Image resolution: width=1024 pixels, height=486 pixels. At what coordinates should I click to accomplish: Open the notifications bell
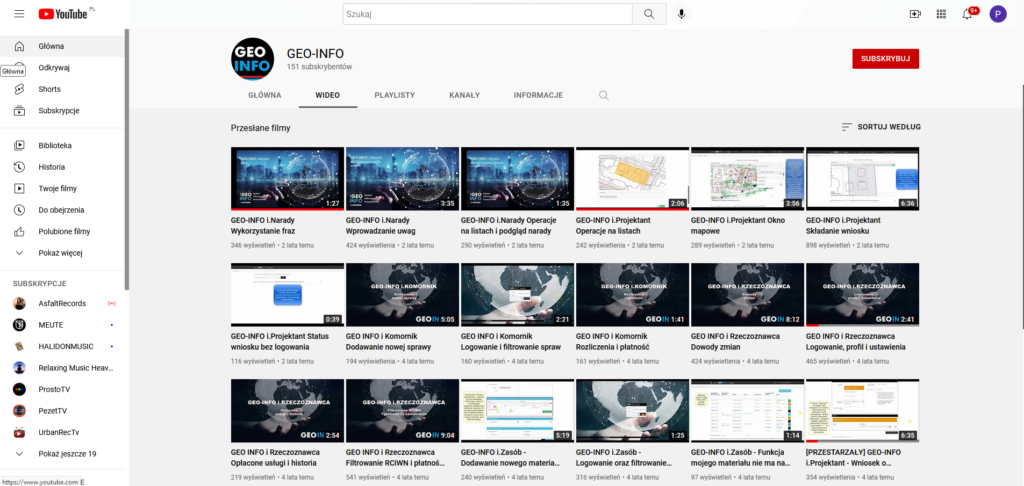[967, 14]
